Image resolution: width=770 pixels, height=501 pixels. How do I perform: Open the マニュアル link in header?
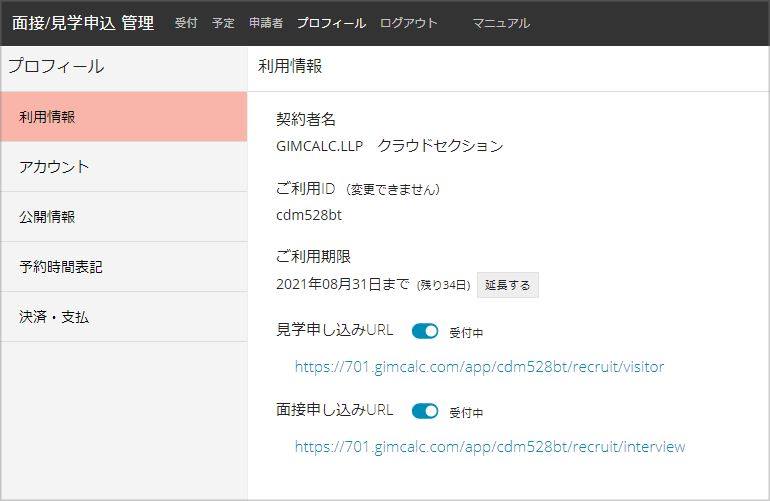pos(501,23)
